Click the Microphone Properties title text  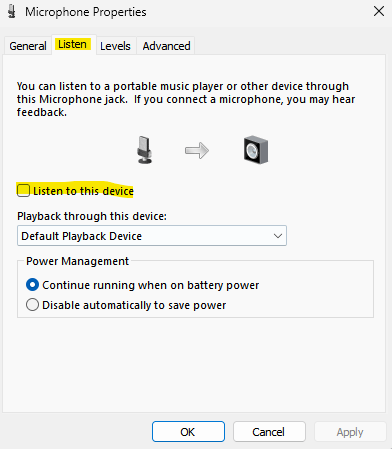(x=86, y=12)
